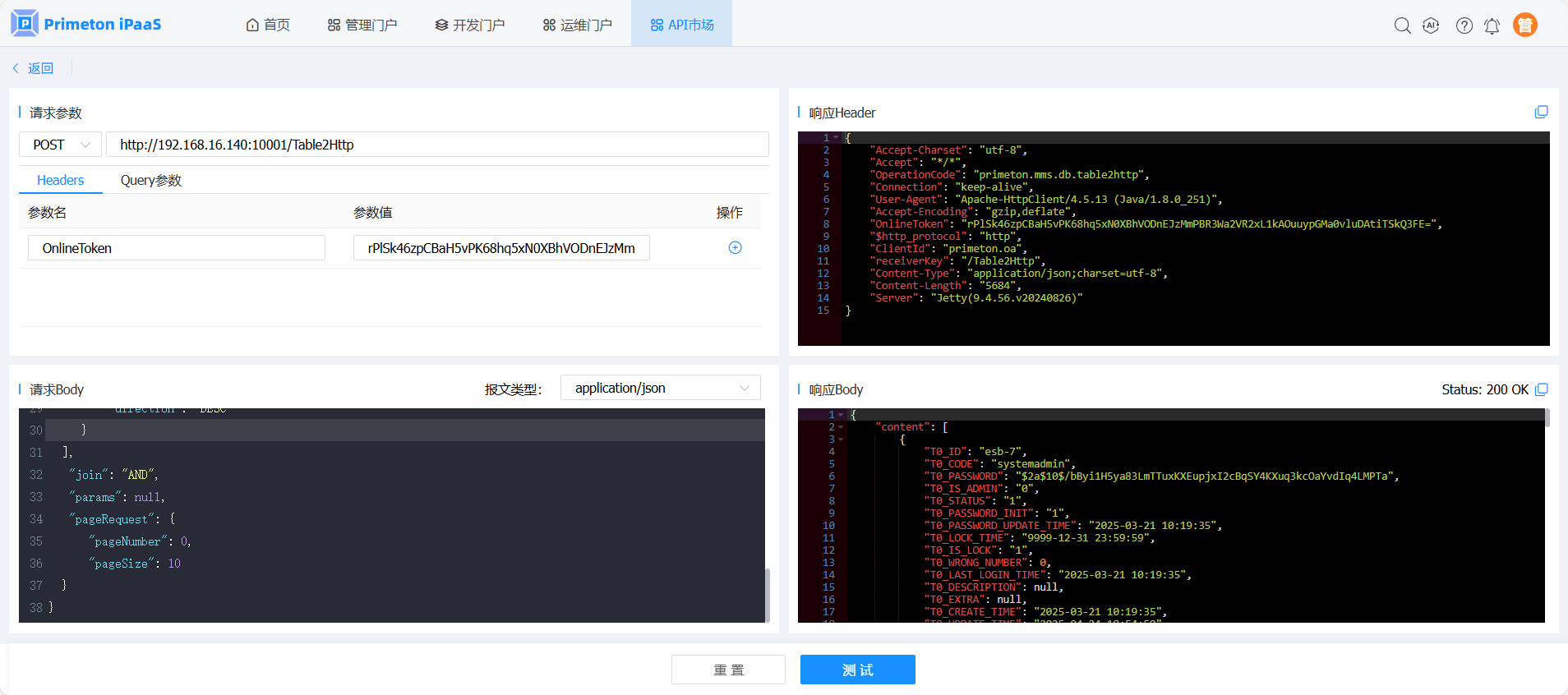Open the search icon in top bar
Viewport: 1568px width, 695px height.
[x=1402, y=25]
